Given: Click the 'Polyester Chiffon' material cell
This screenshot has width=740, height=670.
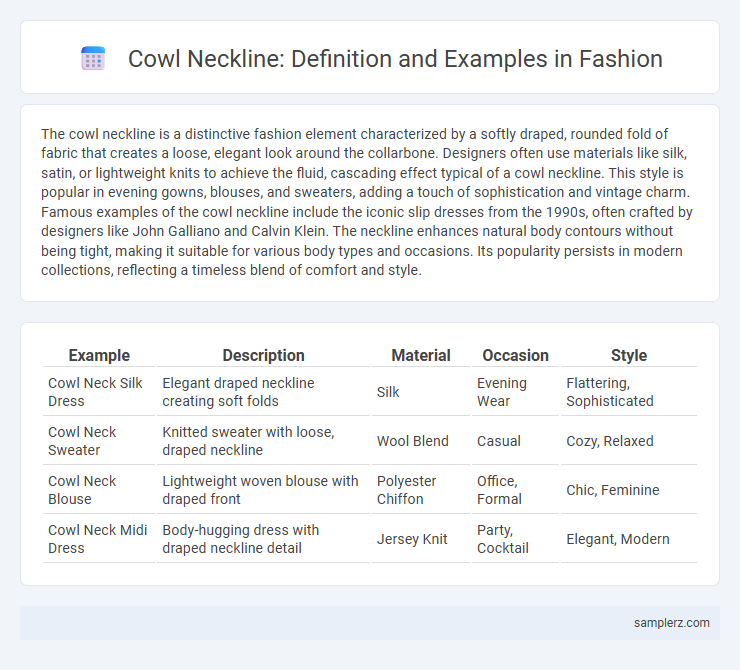Looking at the screenshot, I should (x=421, y=490).
